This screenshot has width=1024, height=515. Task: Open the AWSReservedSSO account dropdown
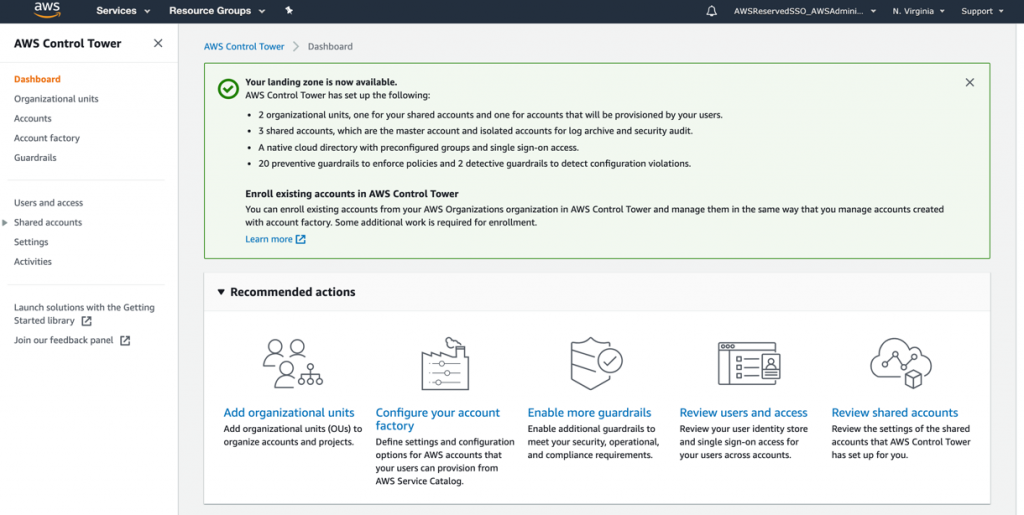805,11
